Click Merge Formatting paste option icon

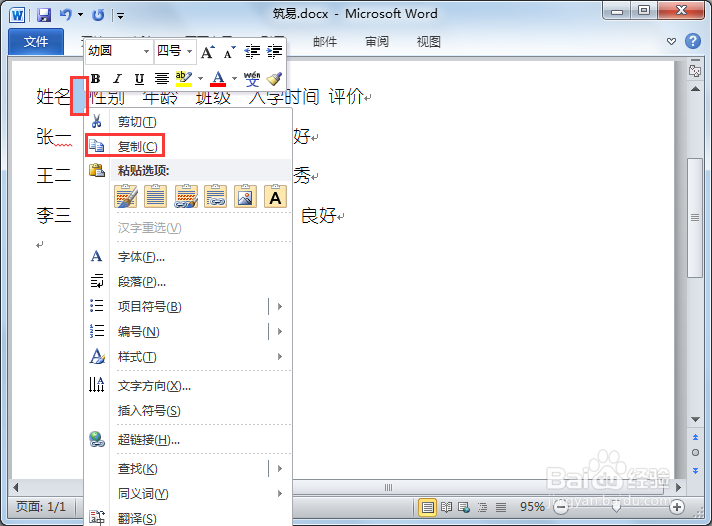(156, 196)
